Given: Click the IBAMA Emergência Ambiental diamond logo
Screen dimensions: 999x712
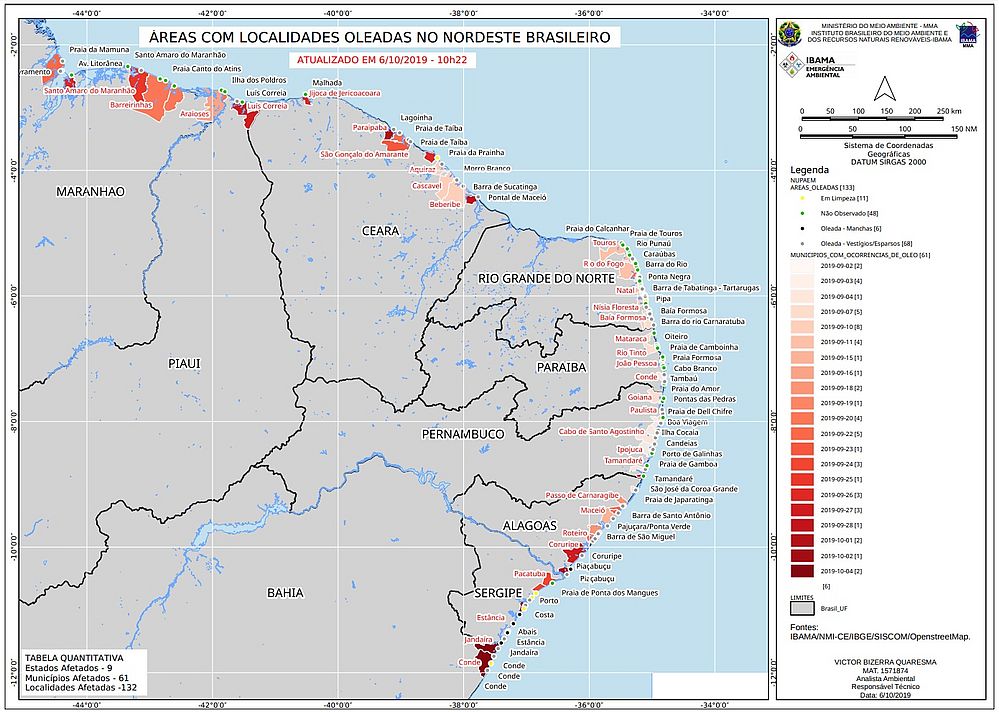Looking at the screenshot, I should tap(790, 65).
